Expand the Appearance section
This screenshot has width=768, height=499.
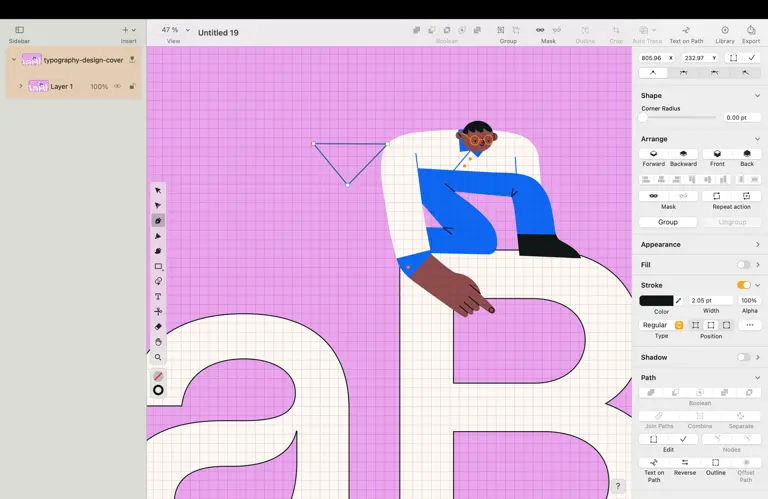(x=757, y=244)
